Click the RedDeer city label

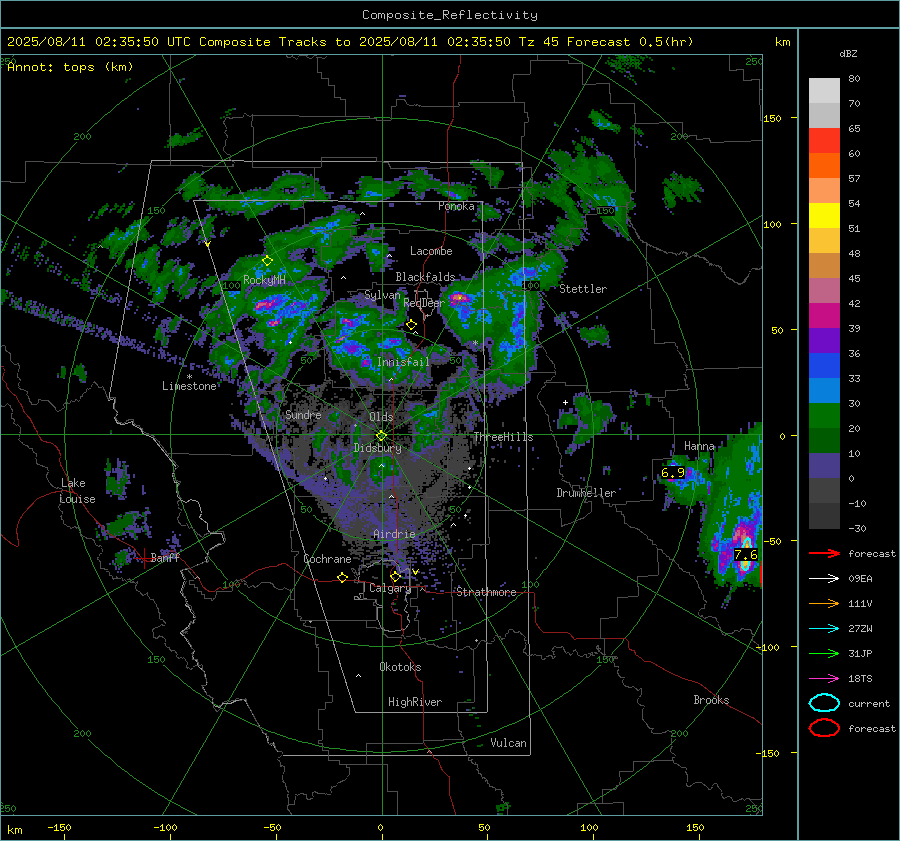tap(424, 303)
